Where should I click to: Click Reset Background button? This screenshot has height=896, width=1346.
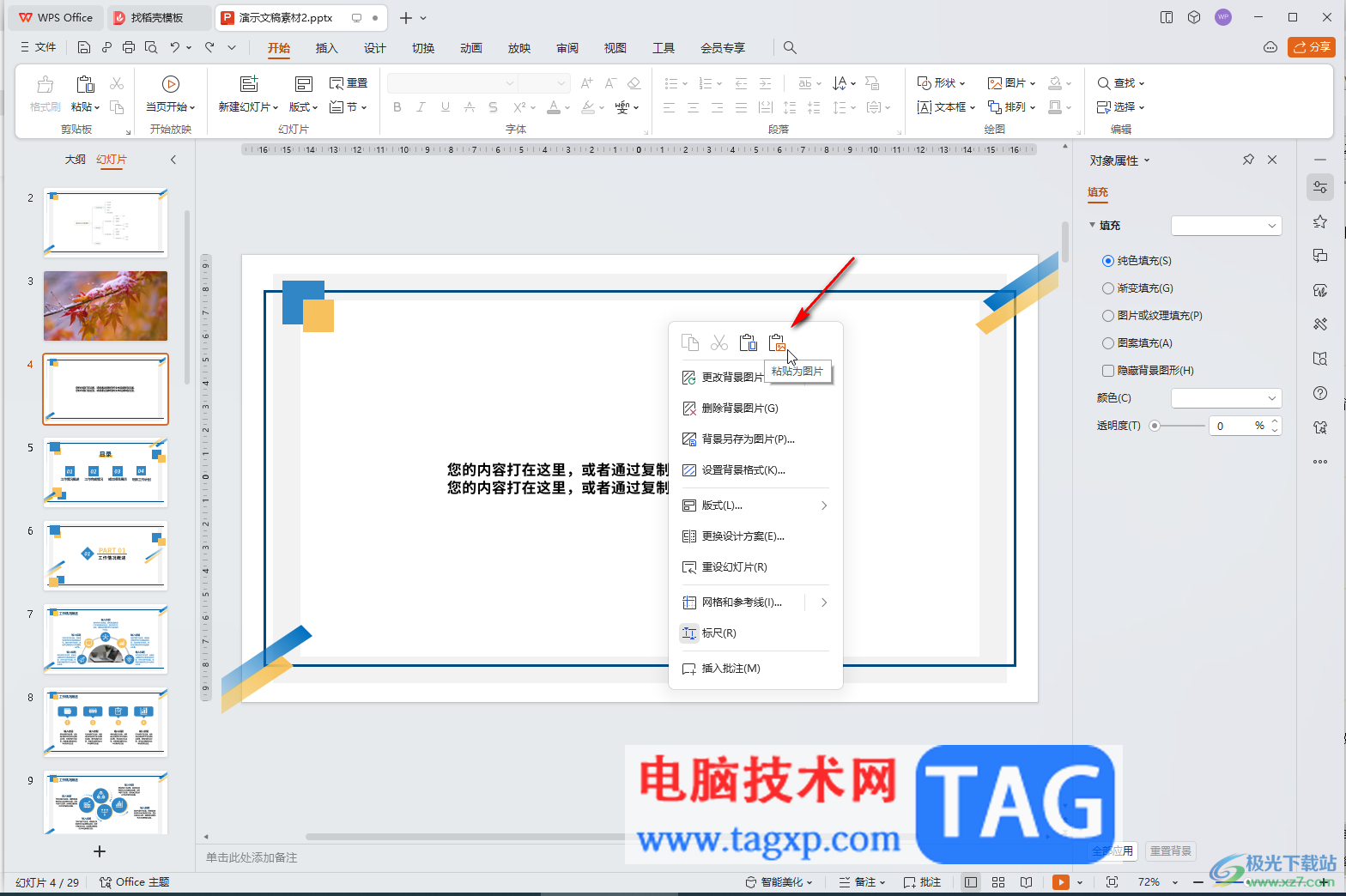click(x=1171, y=851)
